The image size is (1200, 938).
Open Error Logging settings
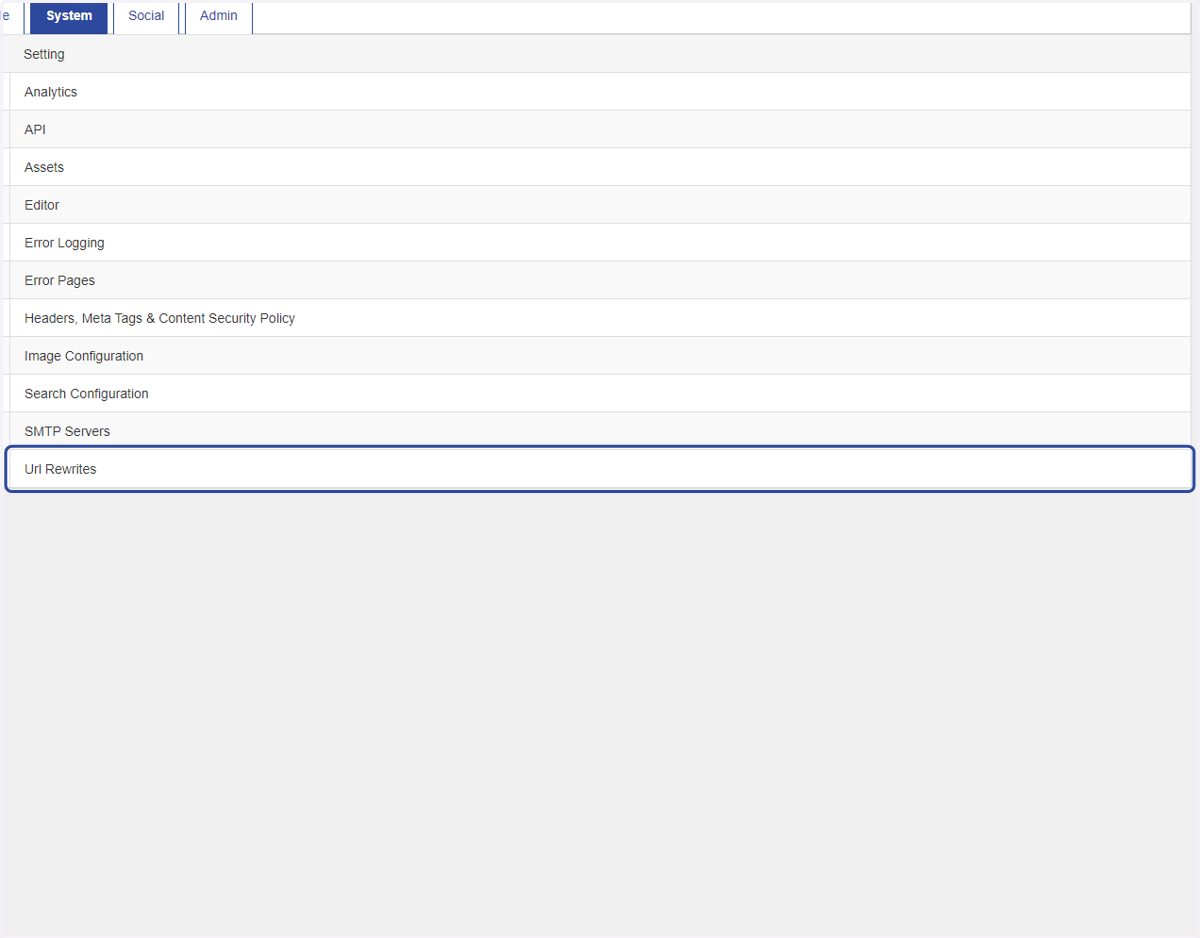pos(600,243)
